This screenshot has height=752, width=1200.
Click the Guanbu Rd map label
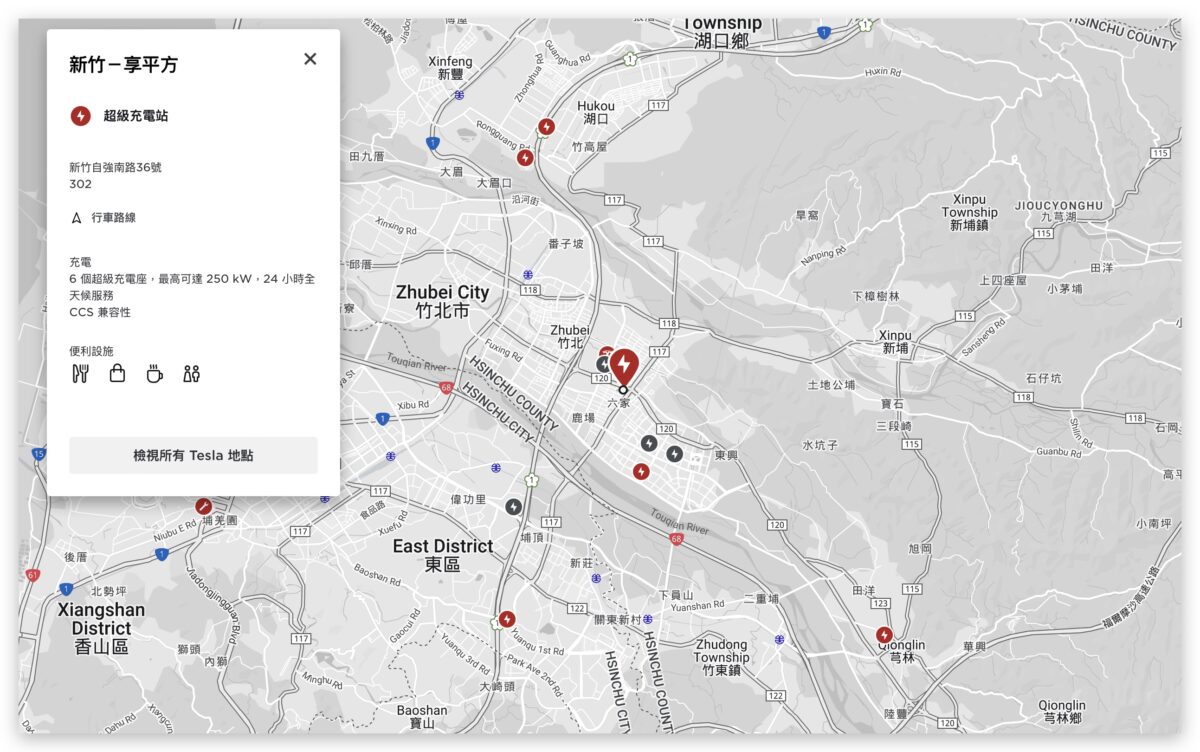pos(1059,452)
